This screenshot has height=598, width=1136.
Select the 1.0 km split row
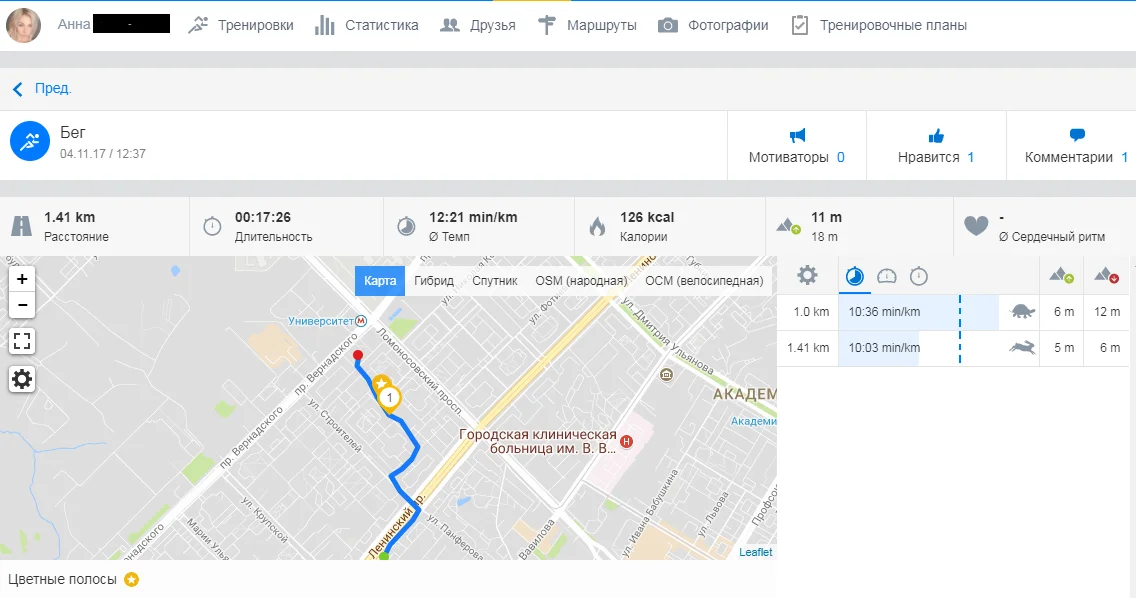953,312
